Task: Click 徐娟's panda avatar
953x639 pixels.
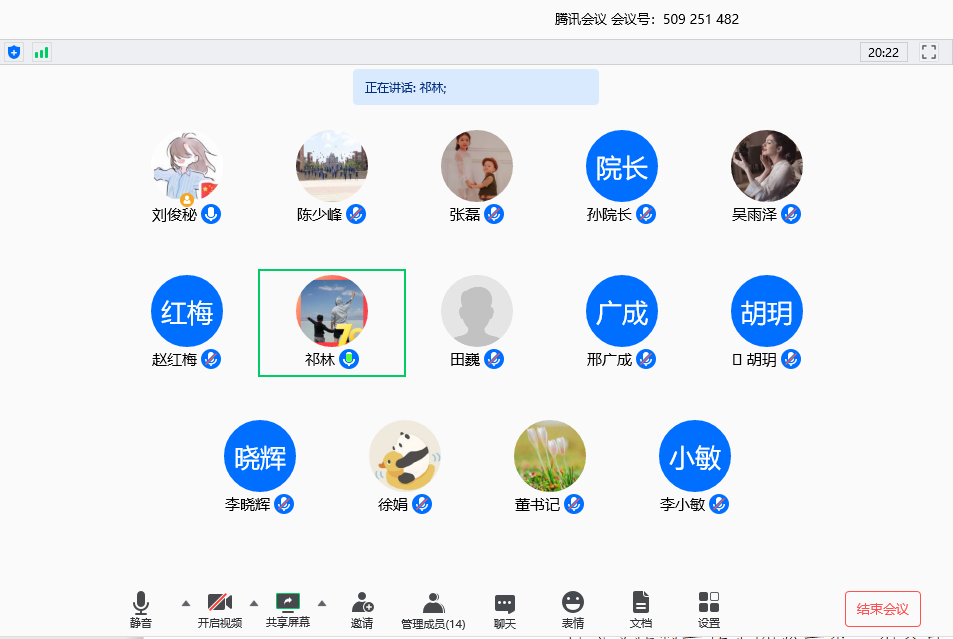Action: 405,455
